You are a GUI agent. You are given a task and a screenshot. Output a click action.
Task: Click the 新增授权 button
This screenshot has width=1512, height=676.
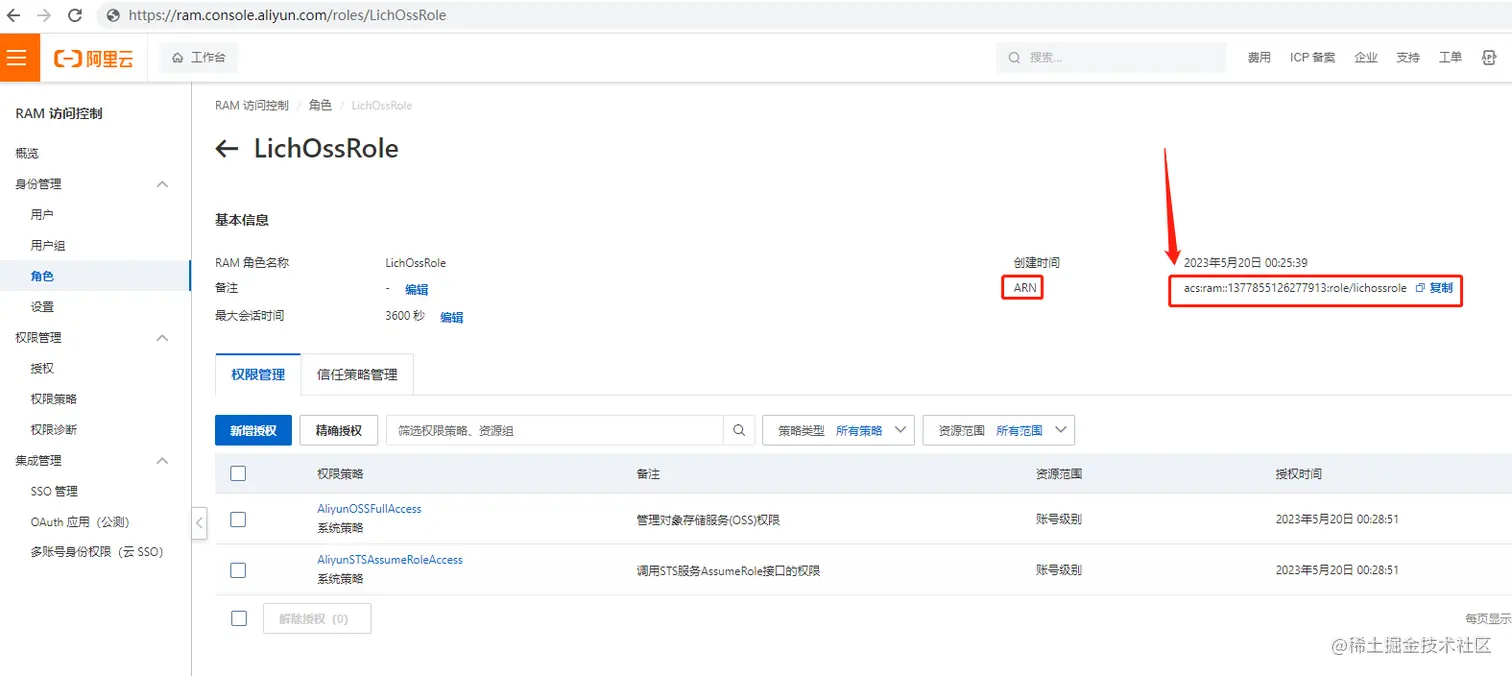pyautogui.click(x=253, y=430)
